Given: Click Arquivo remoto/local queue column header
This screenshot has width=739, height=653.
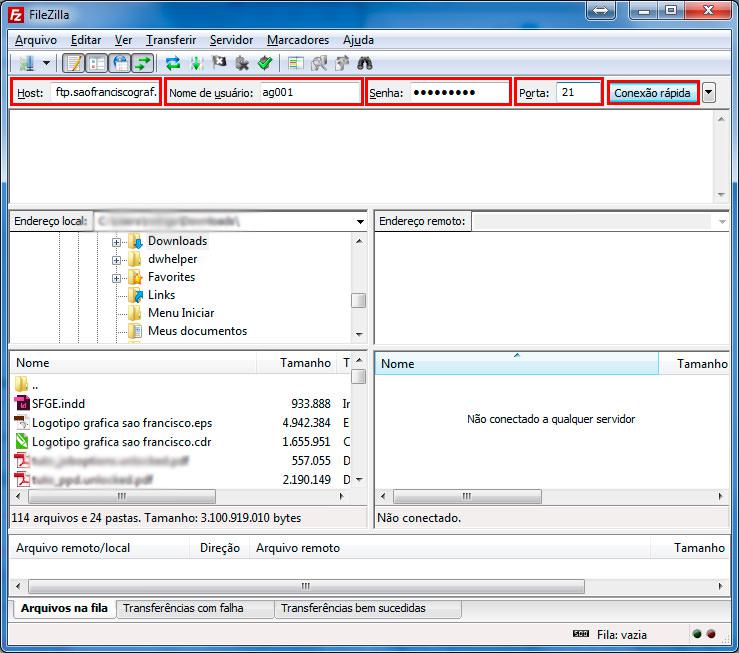Looking at the screenshot, I should (99, 548).
